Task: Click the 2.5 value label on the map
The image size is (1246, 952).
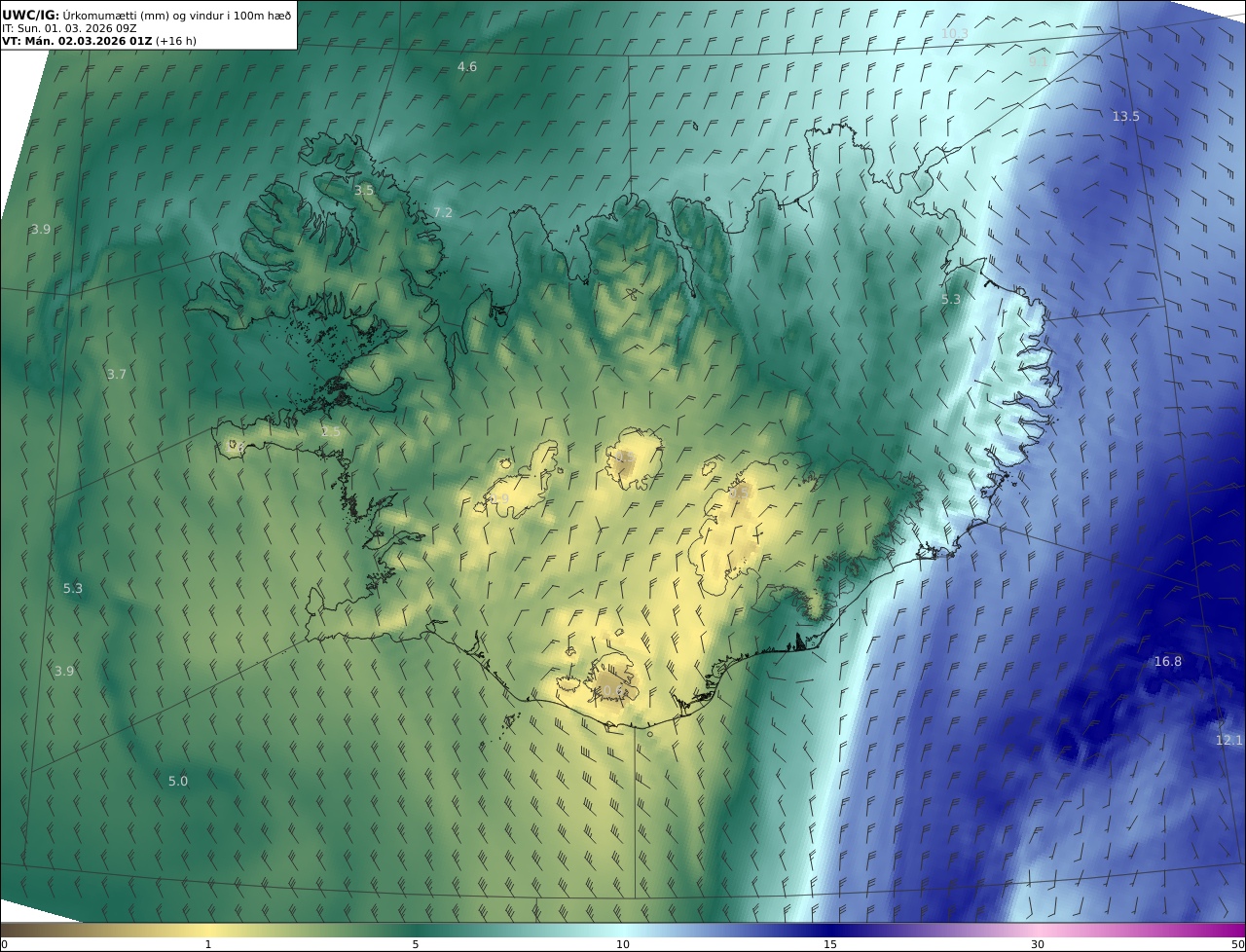Action: (x=331, y=431)
